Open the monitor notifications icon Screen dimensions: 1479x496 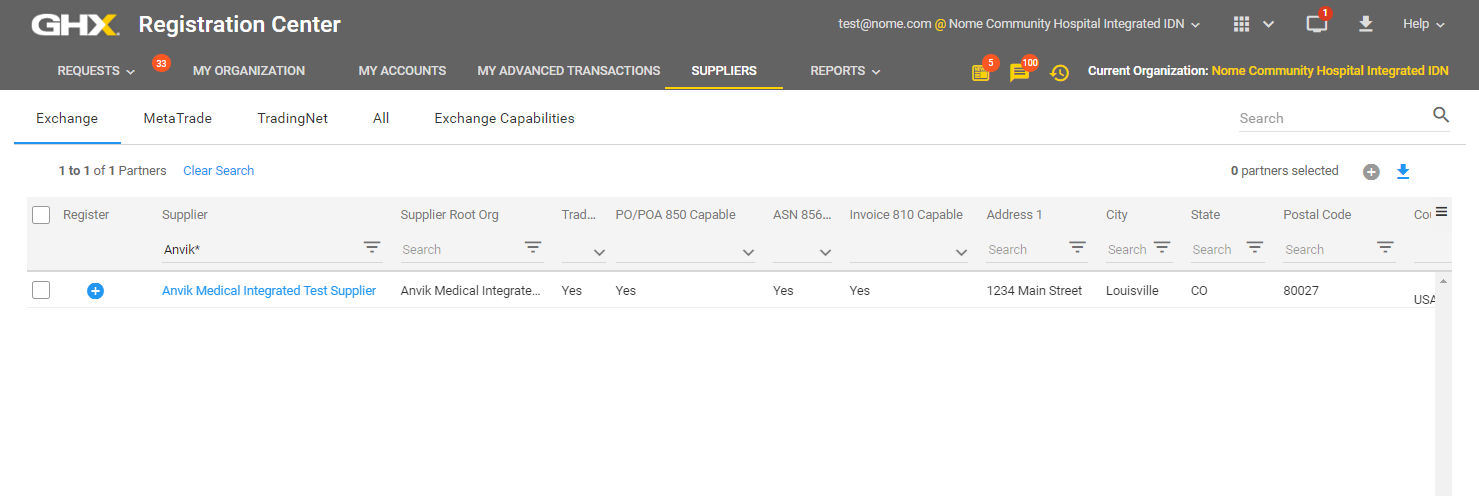(x=1317, y=24)
